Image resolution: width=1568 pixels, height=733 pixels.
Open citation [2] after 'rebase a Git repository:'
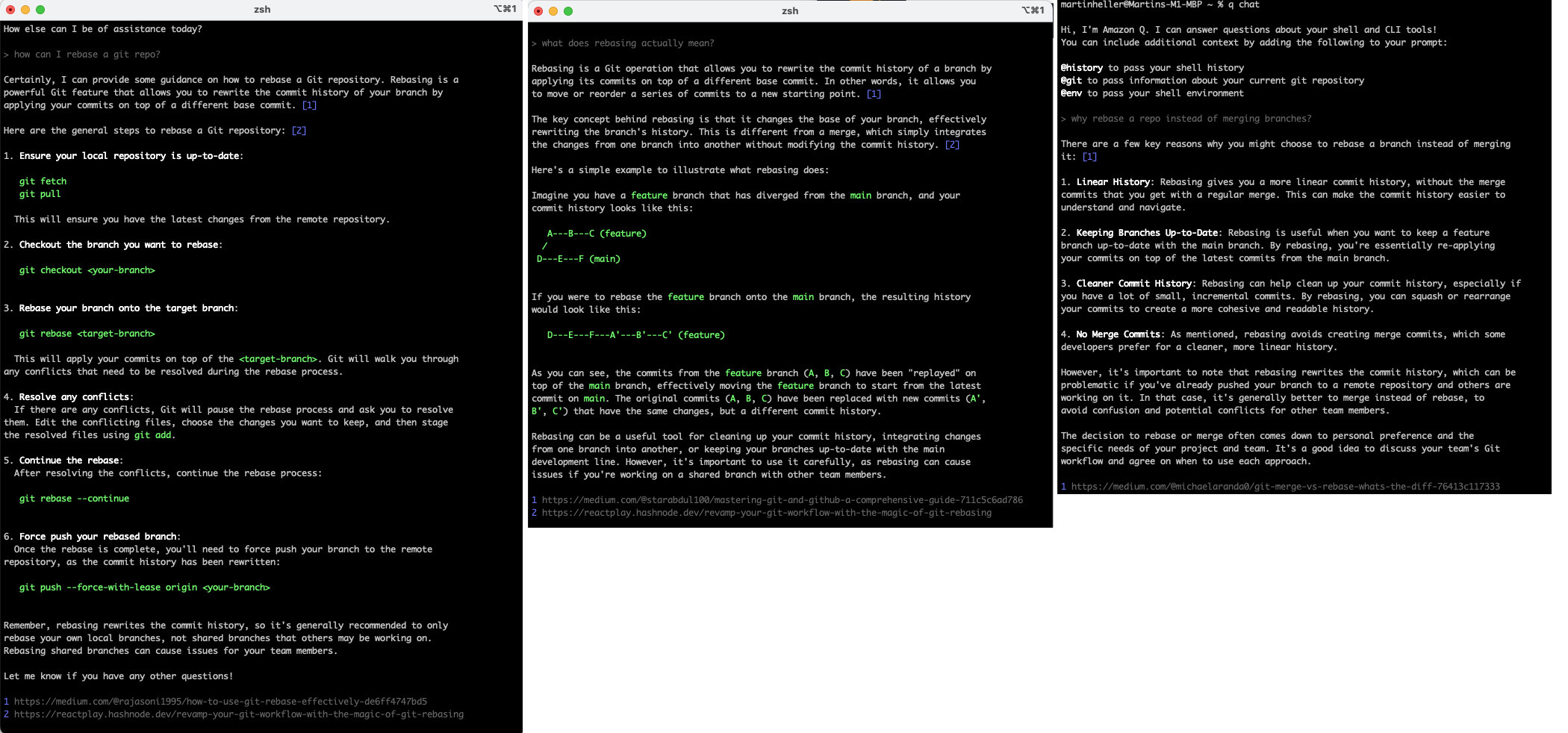(299, 131)
